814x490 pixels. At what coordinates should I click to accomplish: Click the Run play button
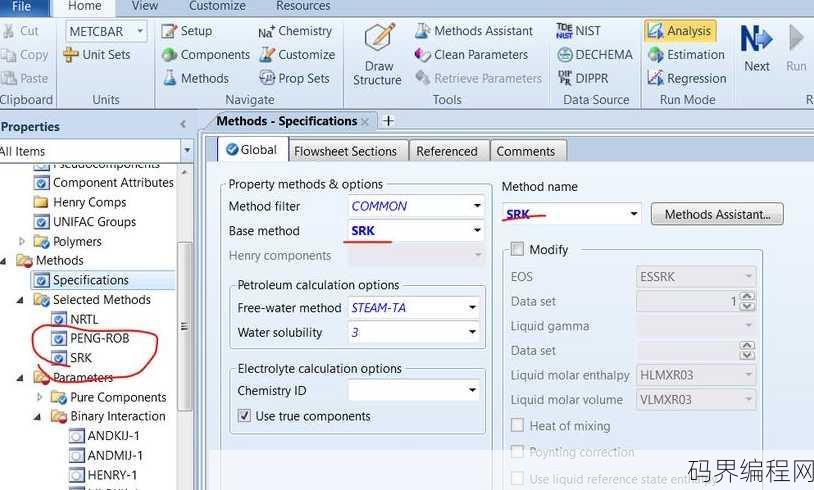796,48
